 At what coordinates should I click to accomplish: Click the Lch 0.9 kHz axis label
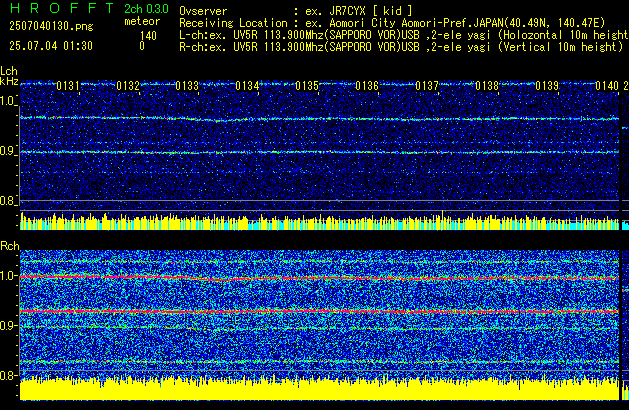click(8, 151)
